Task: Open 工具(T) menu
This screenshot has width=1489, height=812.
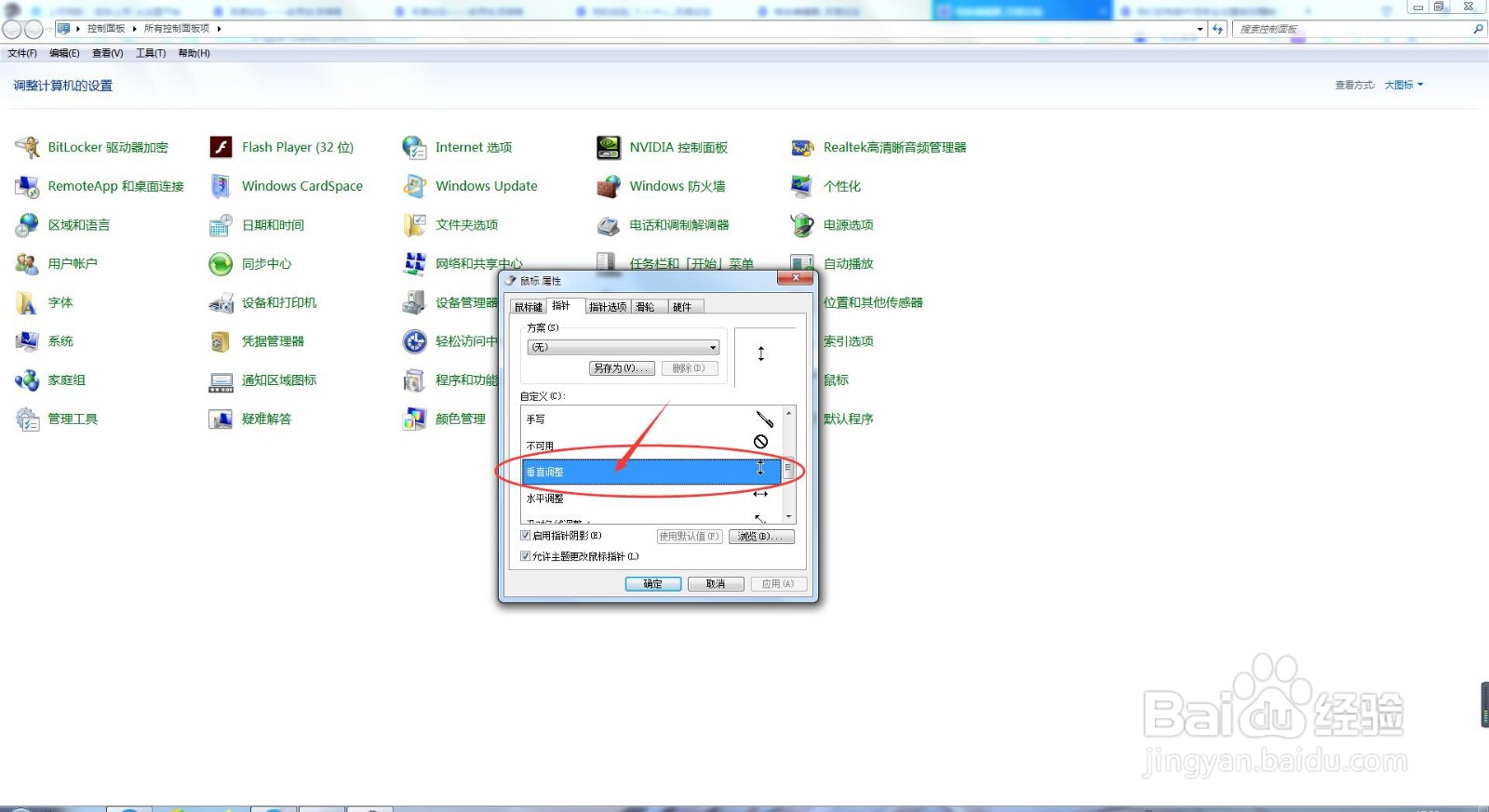Action: [x=151, y=53]
